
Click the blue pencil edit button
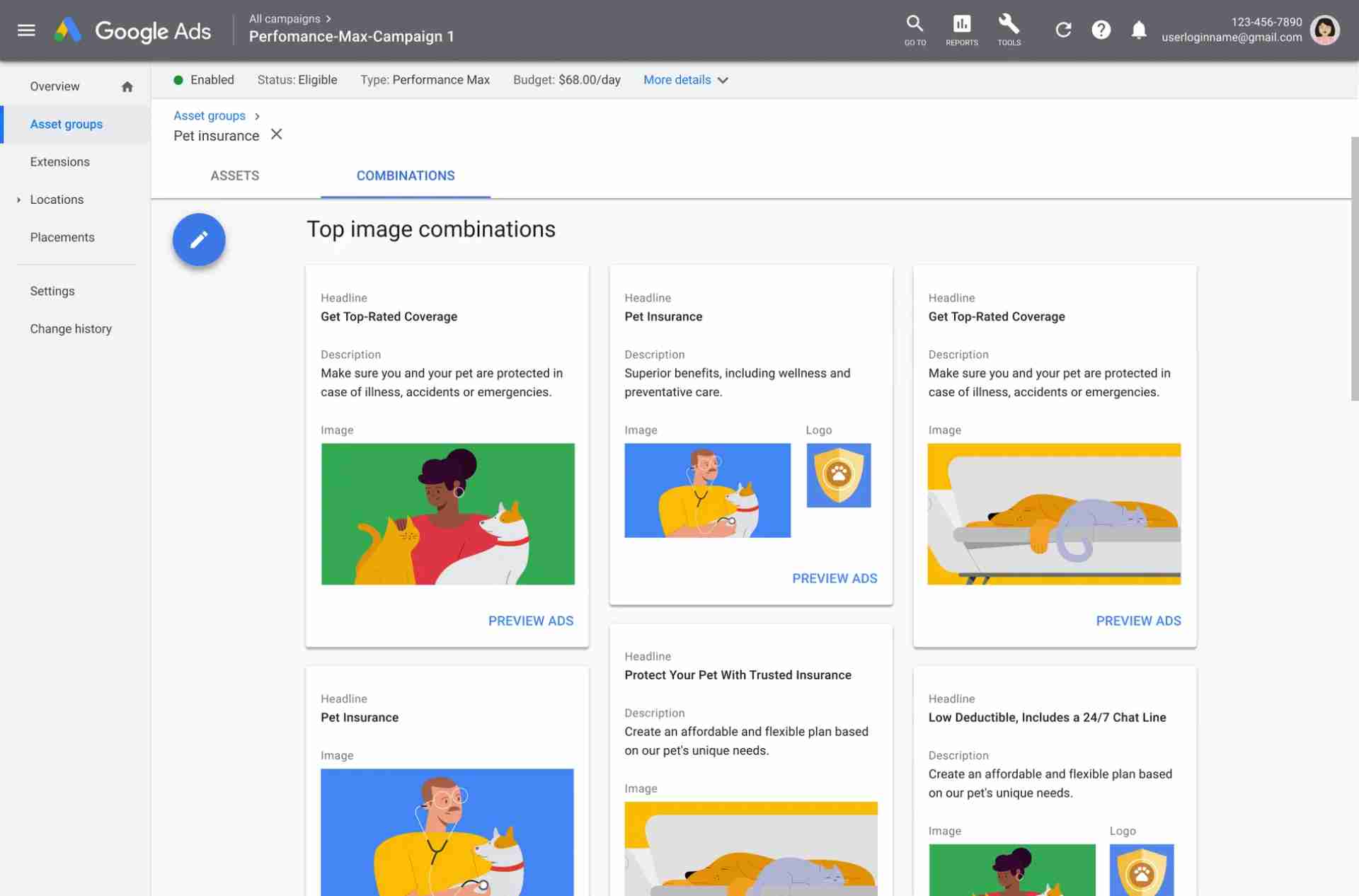199,240
